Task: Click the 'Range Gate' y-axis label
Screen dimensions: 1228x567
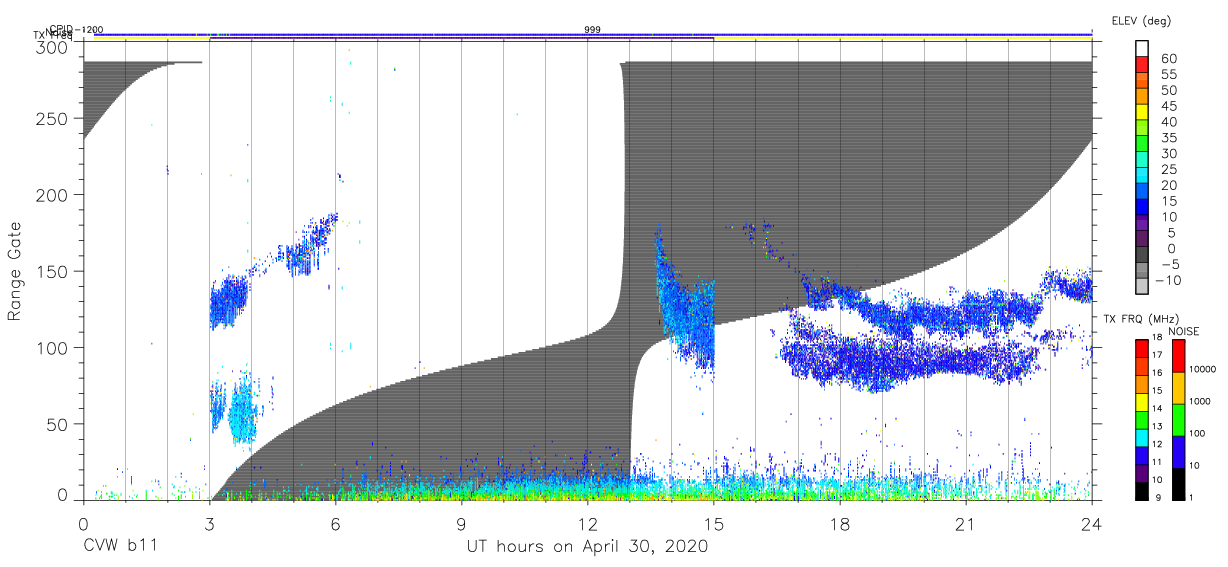Action: pyautogui.click(x=14, y=272)
